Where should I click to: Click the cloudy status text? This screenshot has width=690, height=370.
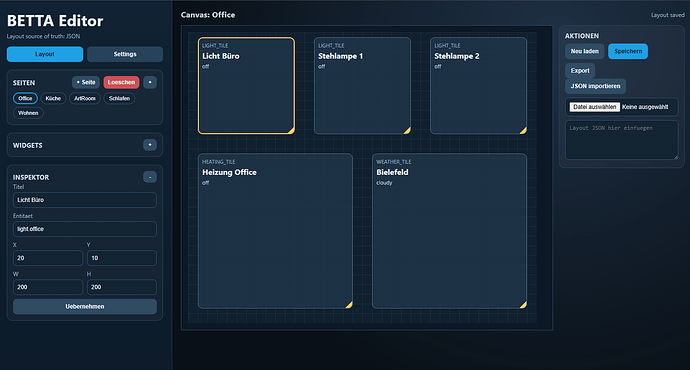[x=384, y=183]
